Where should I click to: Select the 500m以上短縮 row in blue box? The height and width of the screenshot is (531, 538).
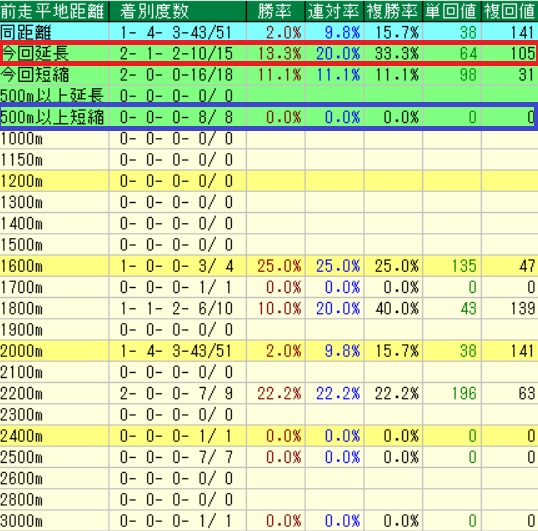268,117
